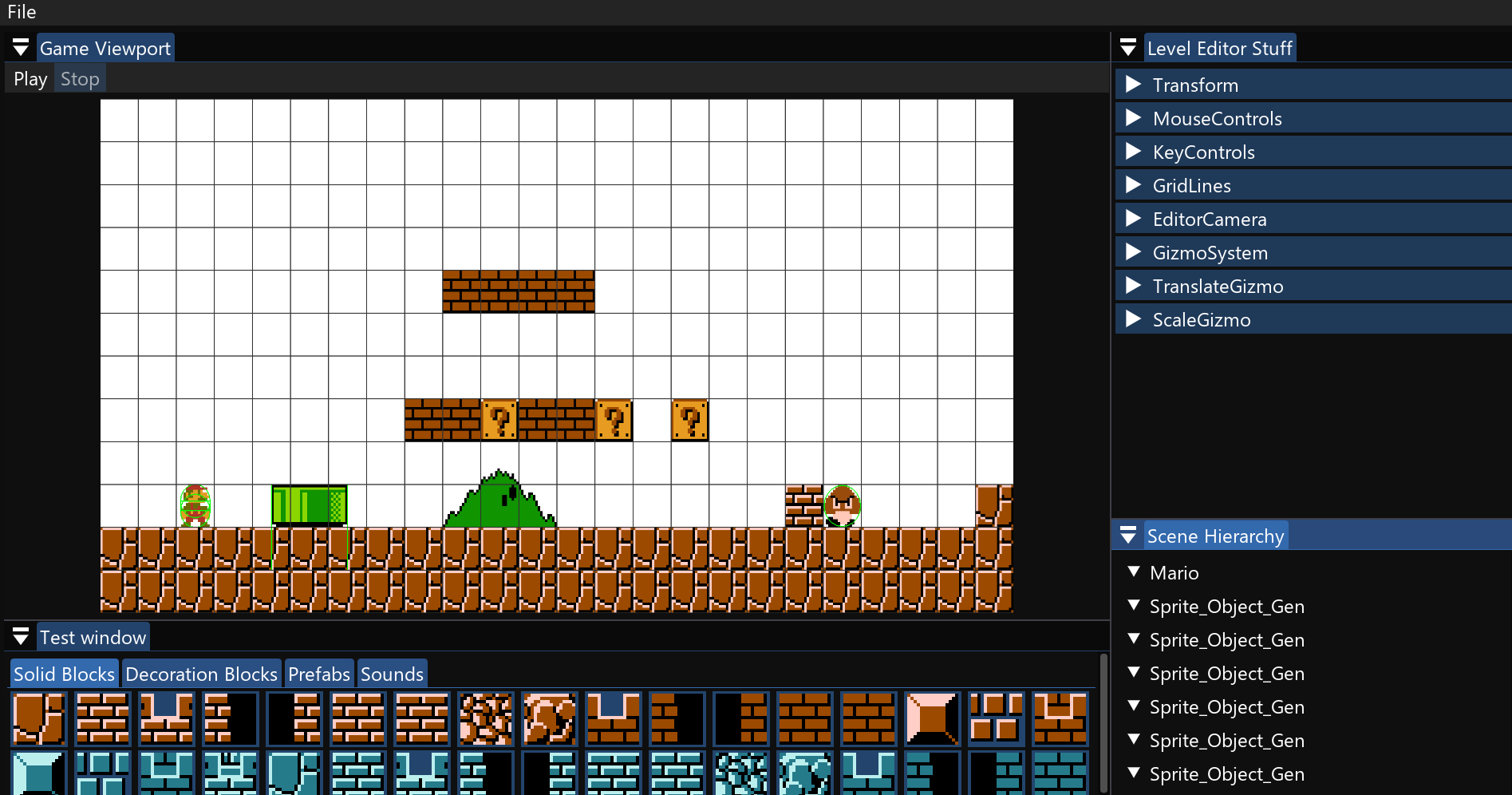Select the green hill decoration
Viewport: 1512px width, 795px height.
point(499,501)
